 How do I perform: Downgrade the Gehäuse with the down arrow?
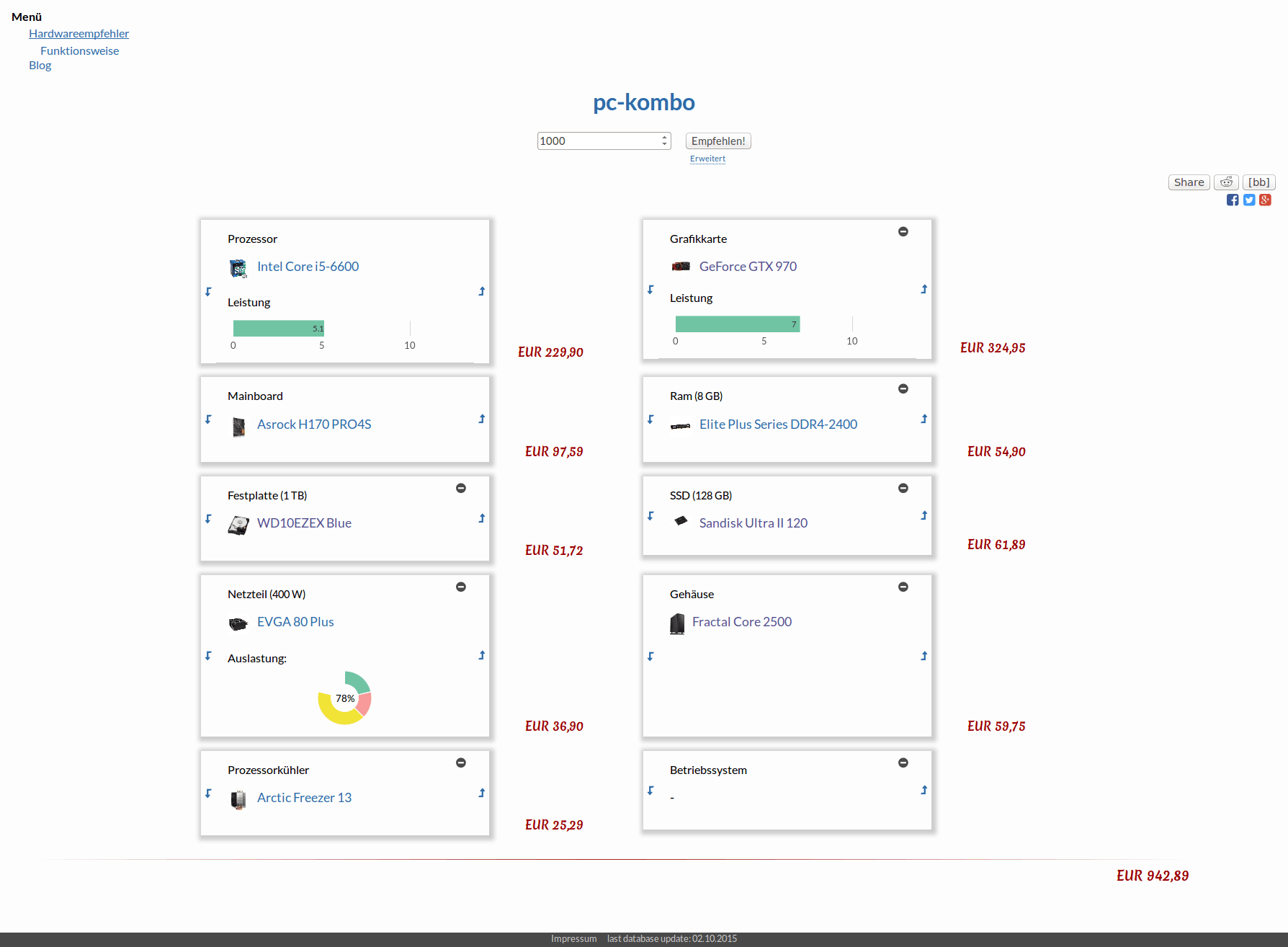[x=650, y=657]
